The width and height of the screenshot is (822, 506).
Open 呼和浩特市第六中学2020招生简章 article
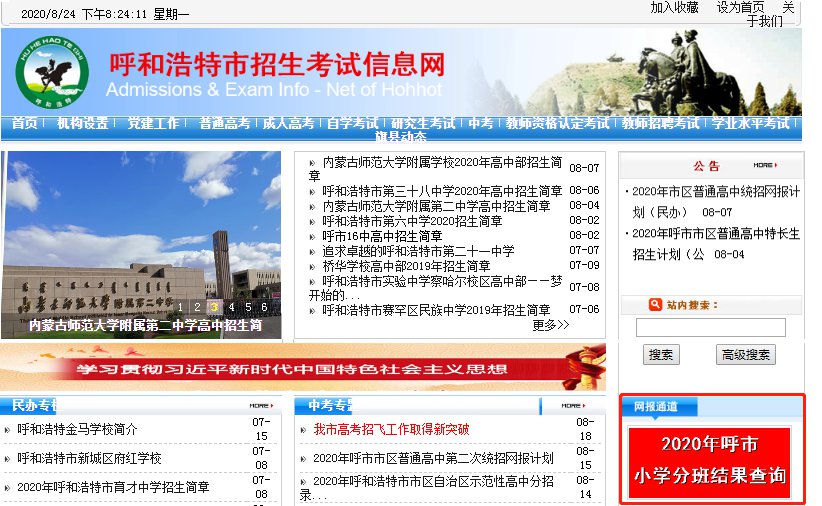click(x=412, y=221)
